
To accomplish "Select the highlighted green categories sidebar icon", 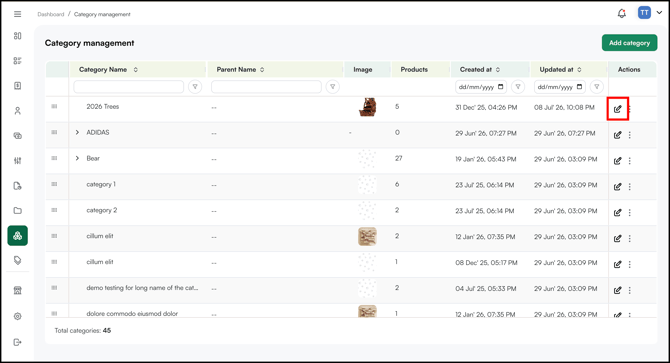I will (18, 236).
